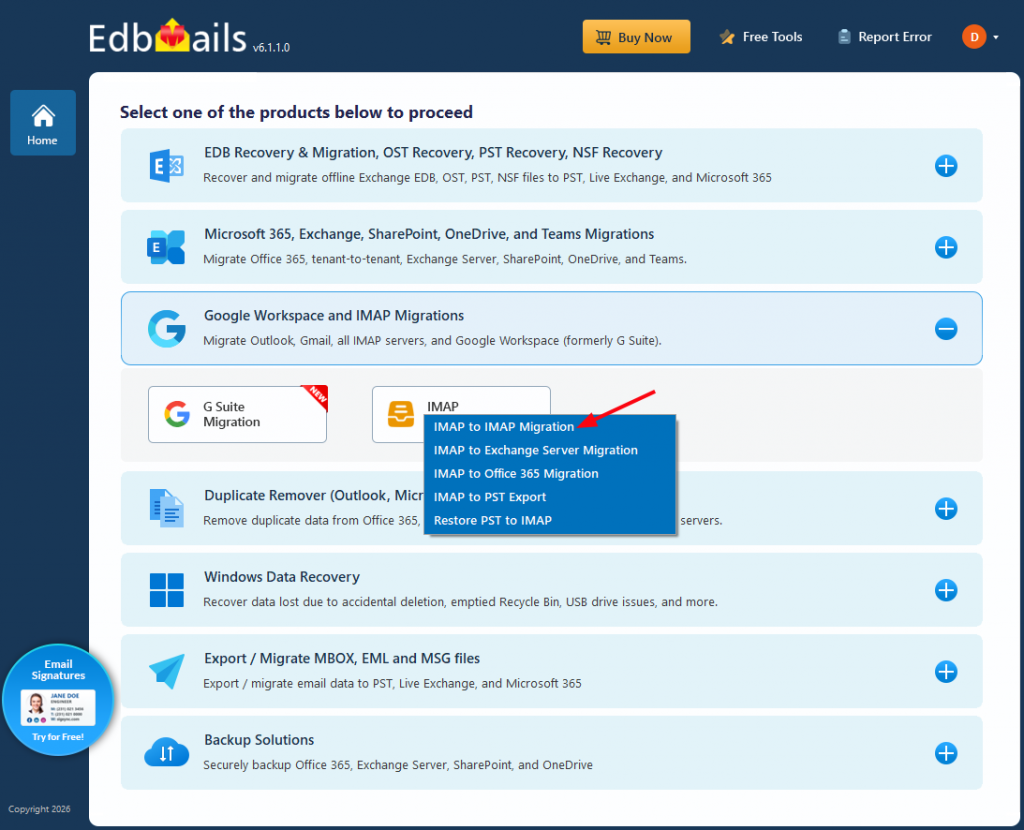Expand Backup Solutions plus button
The height and width of the screenshot is (830, 1024).
click(x=946, y=753)
